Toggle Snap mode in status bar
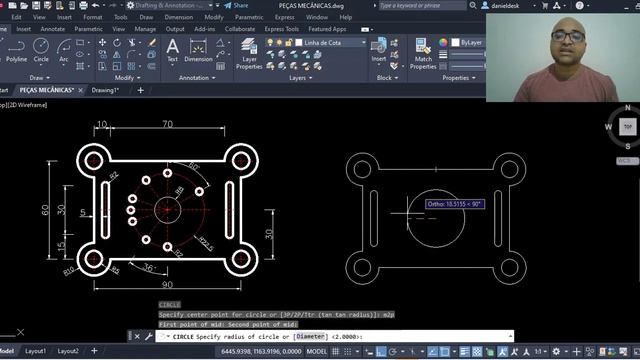This screenshot has width=640, height=360. (347, 351)
